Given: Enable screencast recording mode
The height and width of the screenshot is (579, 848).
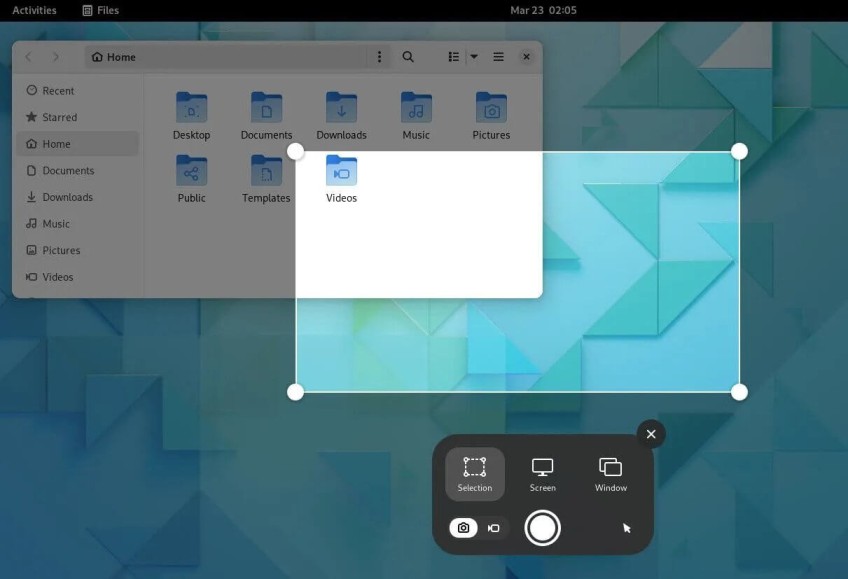Looking at the screenshot, I should pyautogui.click(x=493, y=527).
